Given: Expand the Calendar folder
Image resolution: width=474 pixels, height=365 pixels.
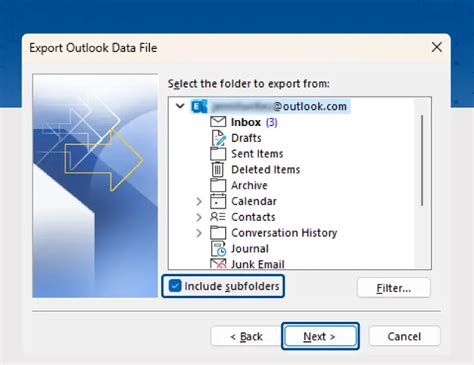Looking at the screenshot, I should 199,201.
